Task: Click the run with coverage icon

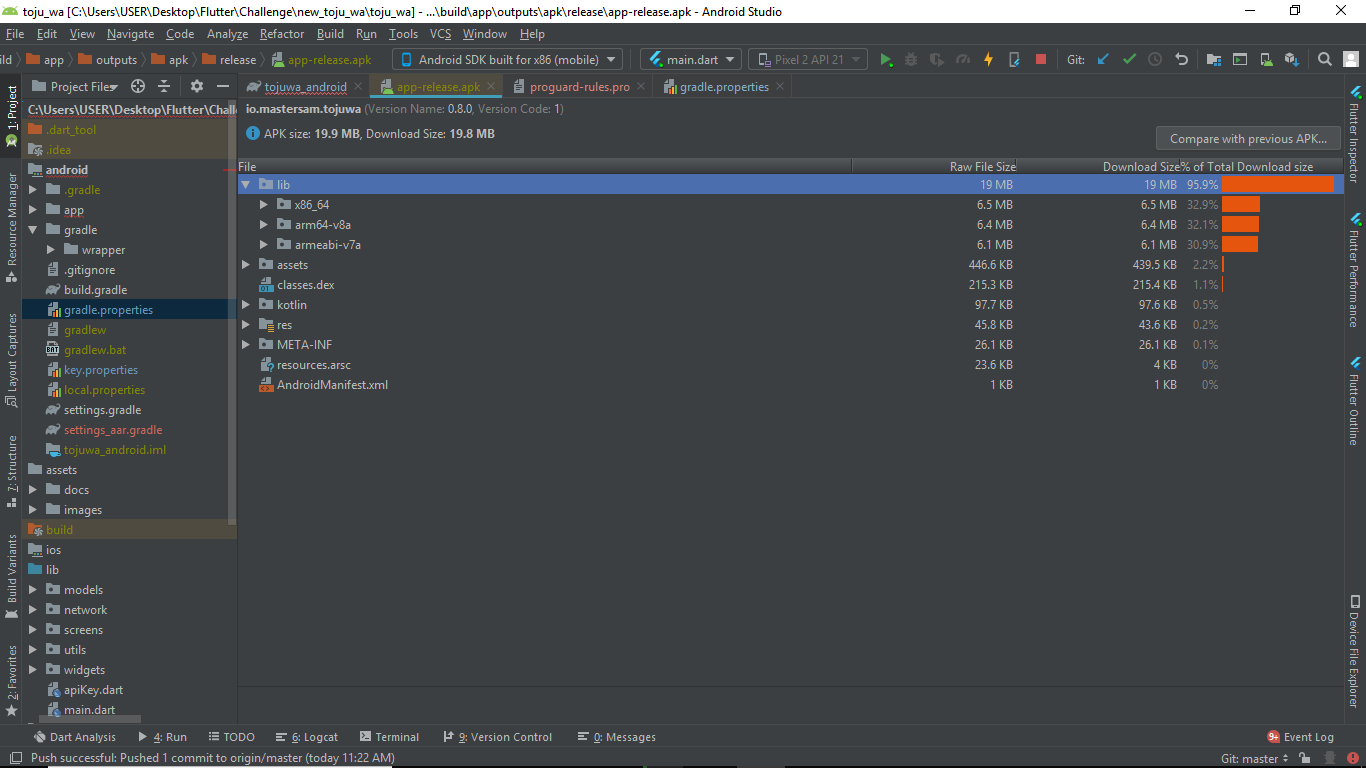Action: pyautogui.click(x=937, y=60)
